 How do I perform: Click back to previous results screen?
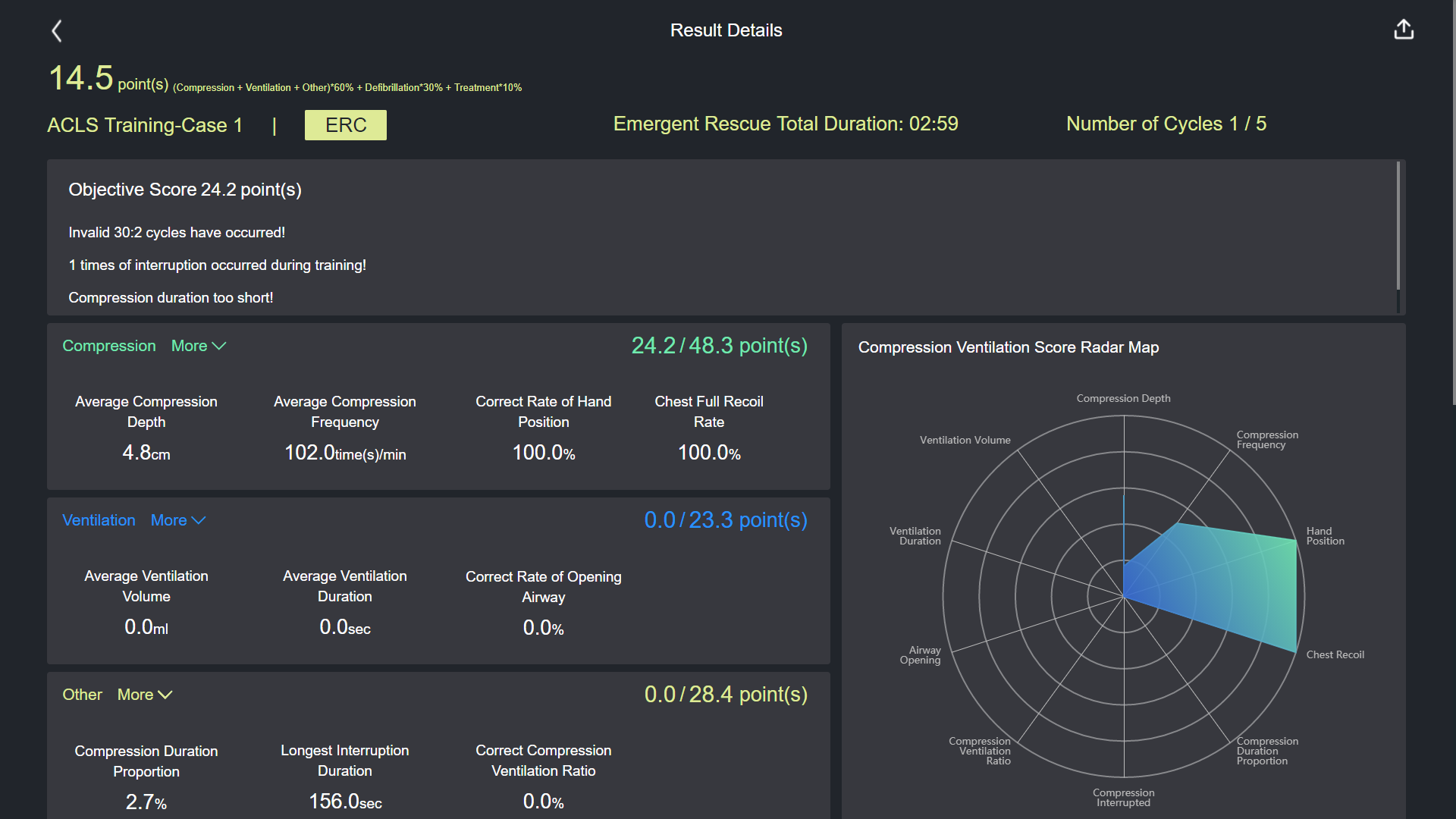tap(57, 30)
